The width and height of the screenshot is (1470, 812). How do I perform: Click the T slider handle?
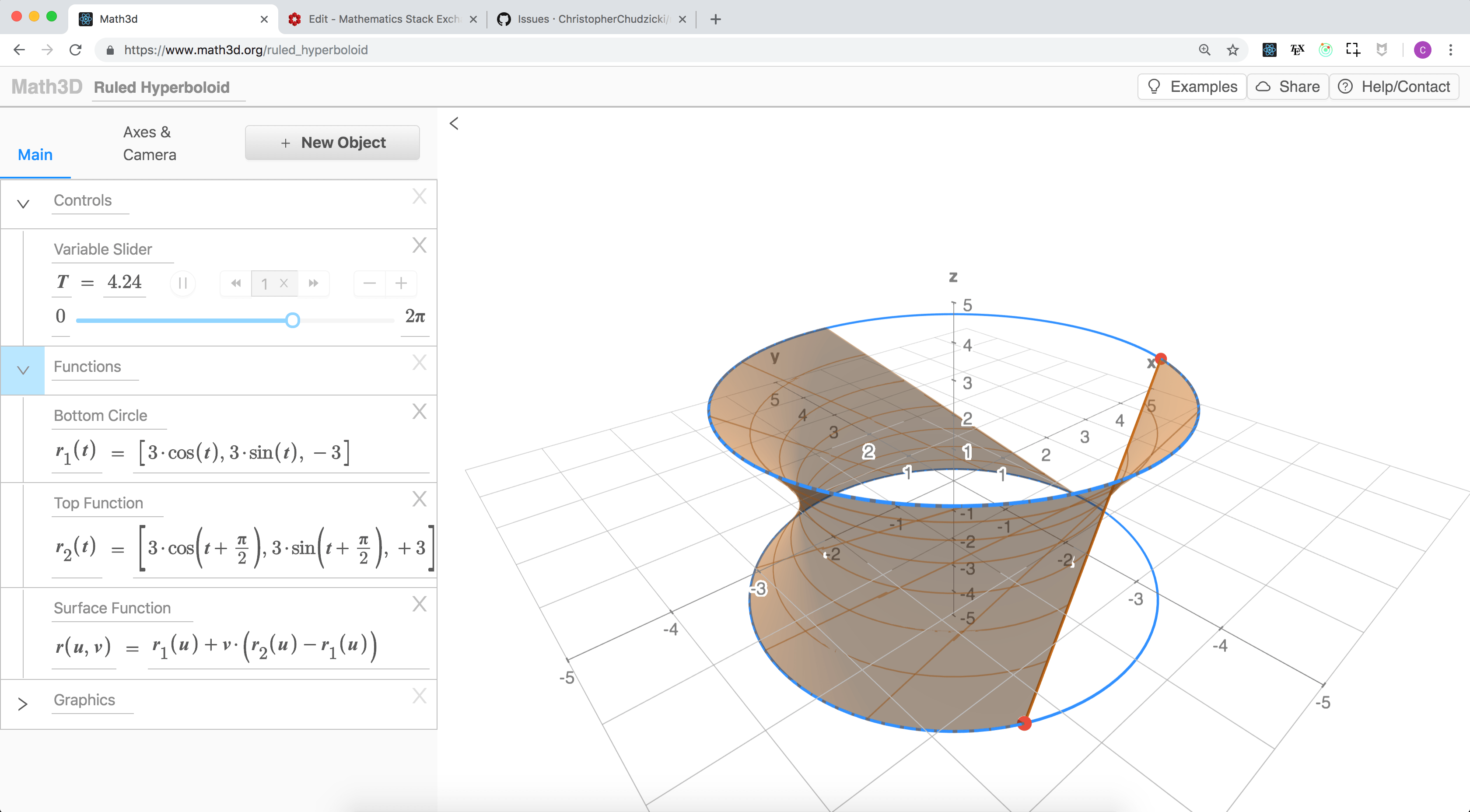pyautogui.click(x=293, y=320)
